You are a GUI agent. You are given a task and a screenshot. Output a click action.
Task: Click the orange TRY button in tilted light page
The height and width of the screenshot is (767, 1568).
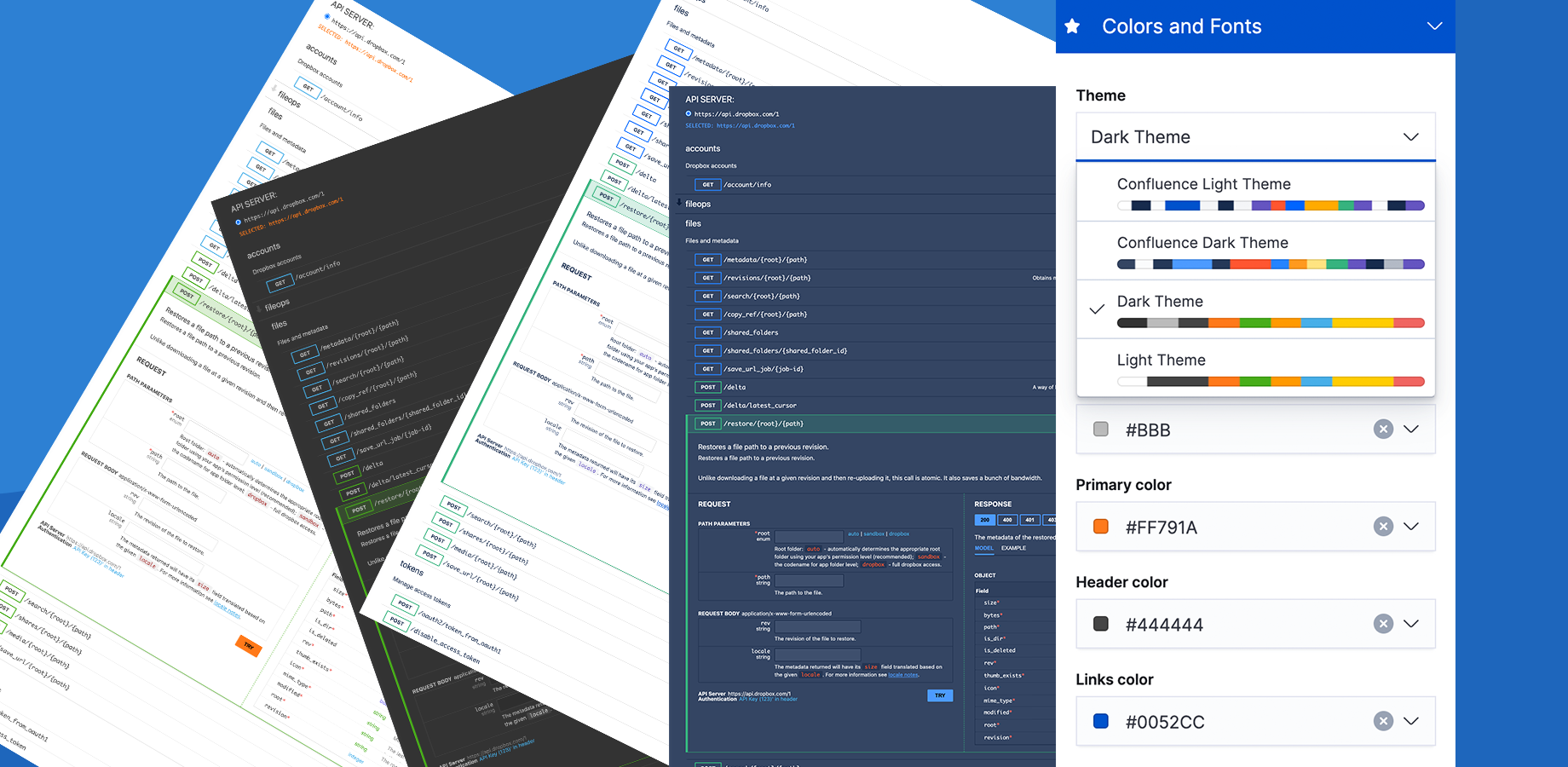(x=248, y=646)
